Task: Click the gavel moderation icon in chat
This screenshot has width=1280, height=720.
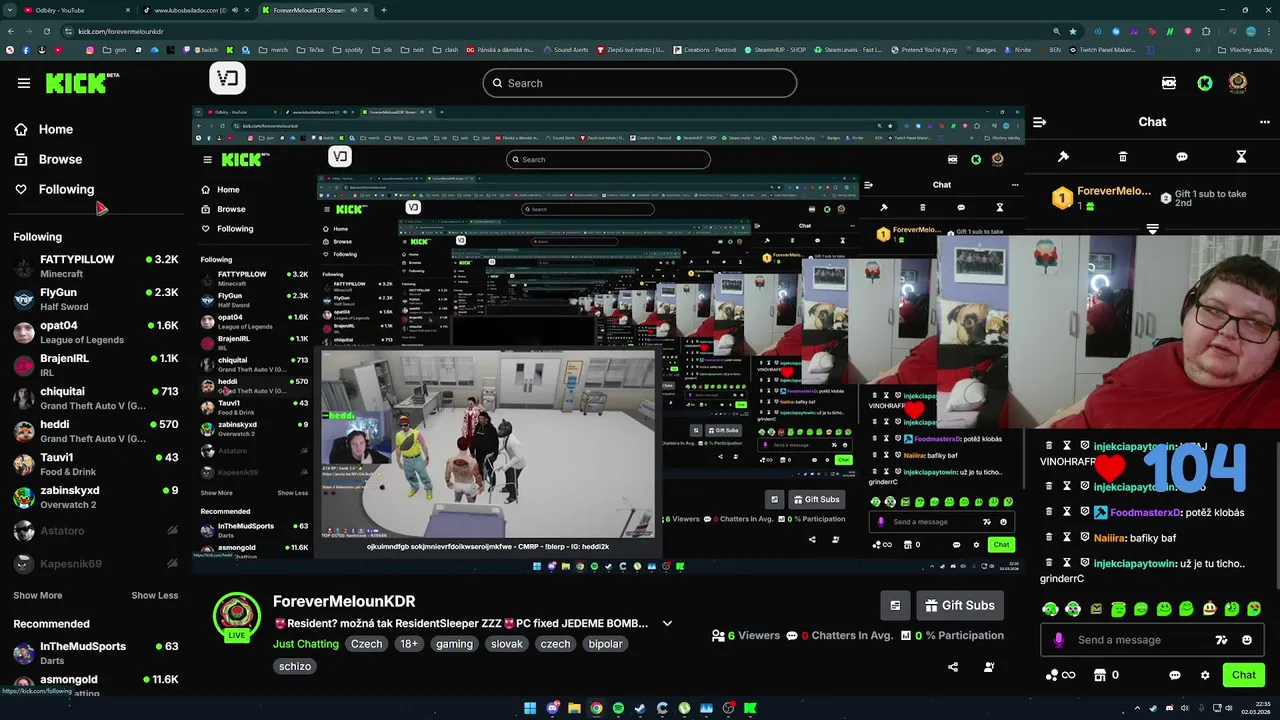Action: pos(1063,157)
